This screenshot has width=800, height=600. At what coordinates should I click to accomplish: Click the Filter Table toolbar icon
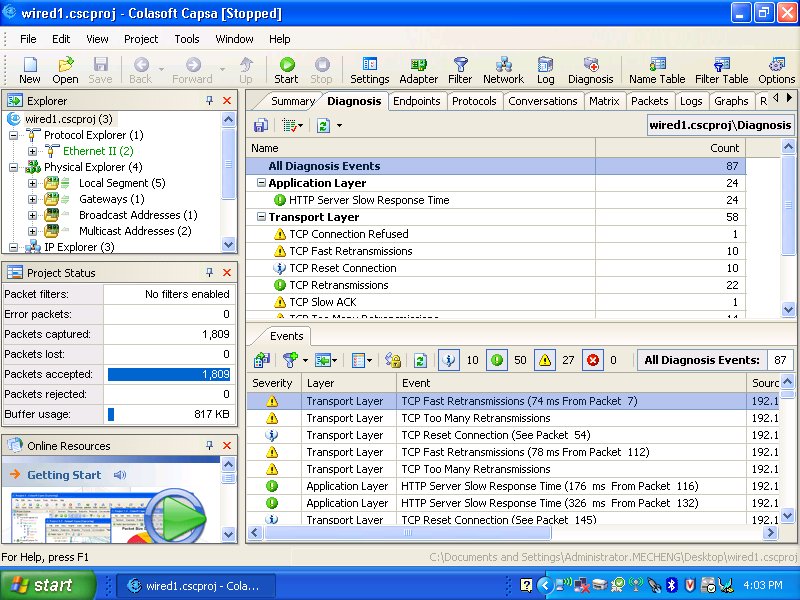(721, 69)
